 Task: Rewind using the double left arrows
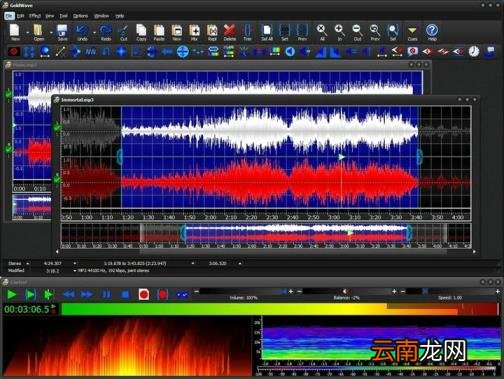[x=69, y=295]
